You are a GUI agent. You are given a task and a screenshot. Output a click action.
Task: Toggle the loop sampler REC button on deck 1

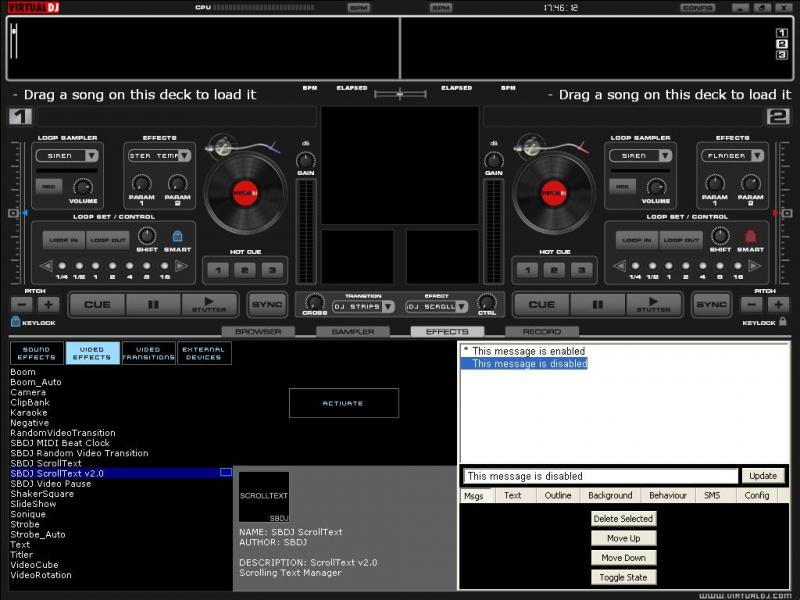click(49, 187)
